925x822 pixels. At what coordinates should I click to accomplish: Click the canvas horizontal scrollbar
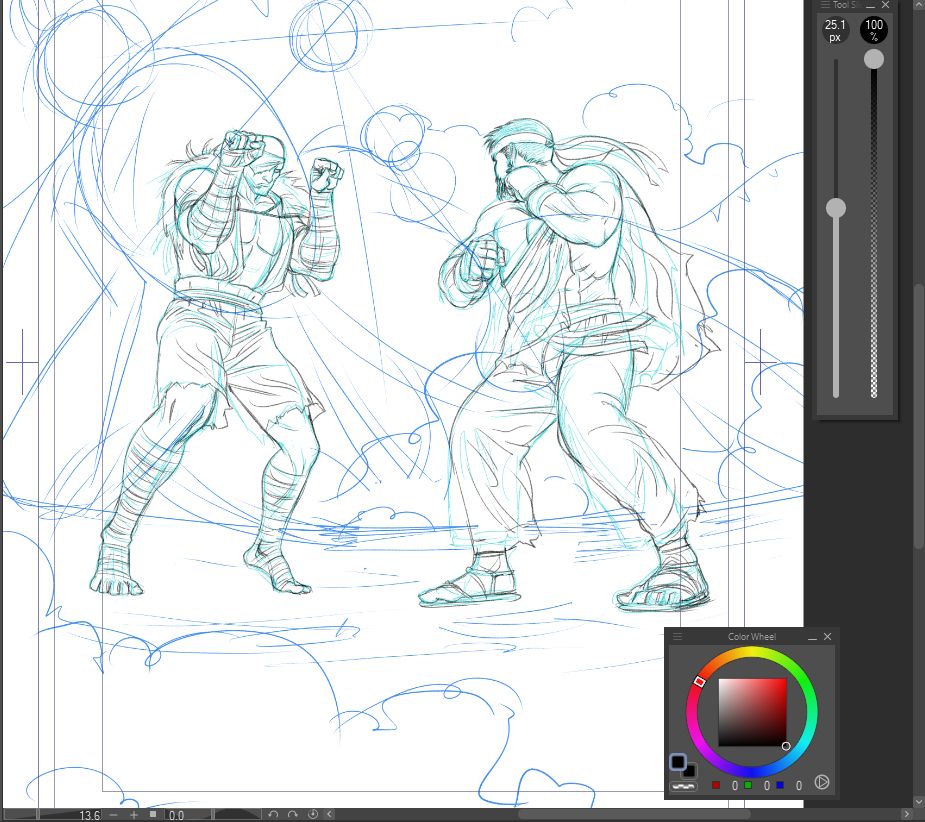pos(634,815)
